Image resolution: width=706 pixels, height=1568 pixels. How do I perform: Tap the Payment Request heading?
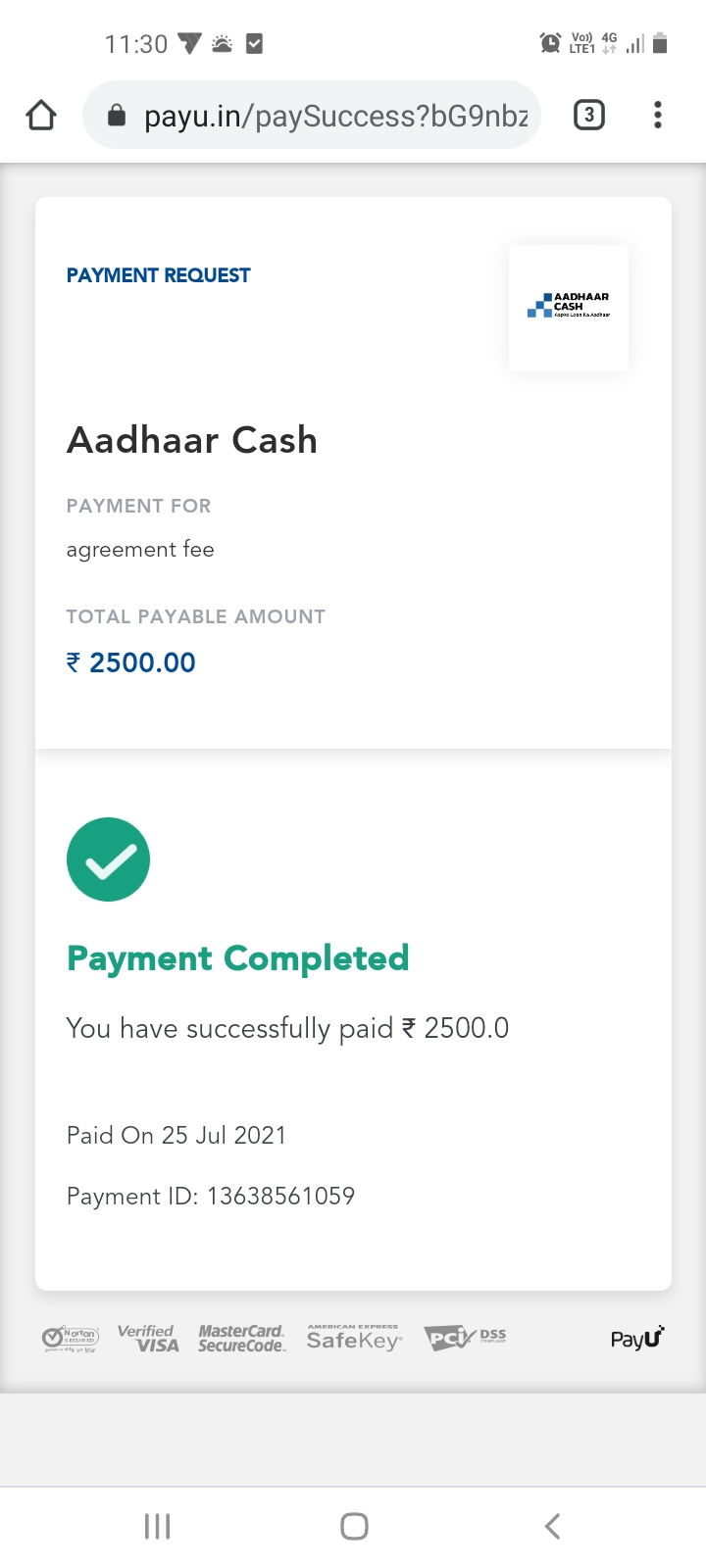coord(158,275)
